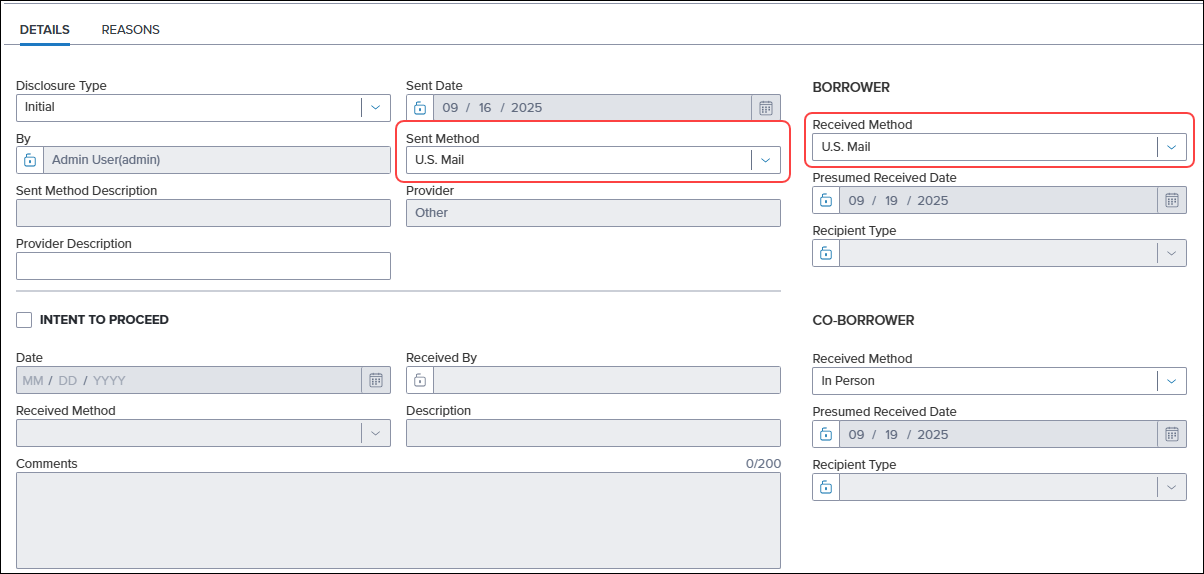Image resolution: width=1204 pixels, height=574 pixels.
Task: Click the Sent Date calendar icon
Action: point(766,108)
